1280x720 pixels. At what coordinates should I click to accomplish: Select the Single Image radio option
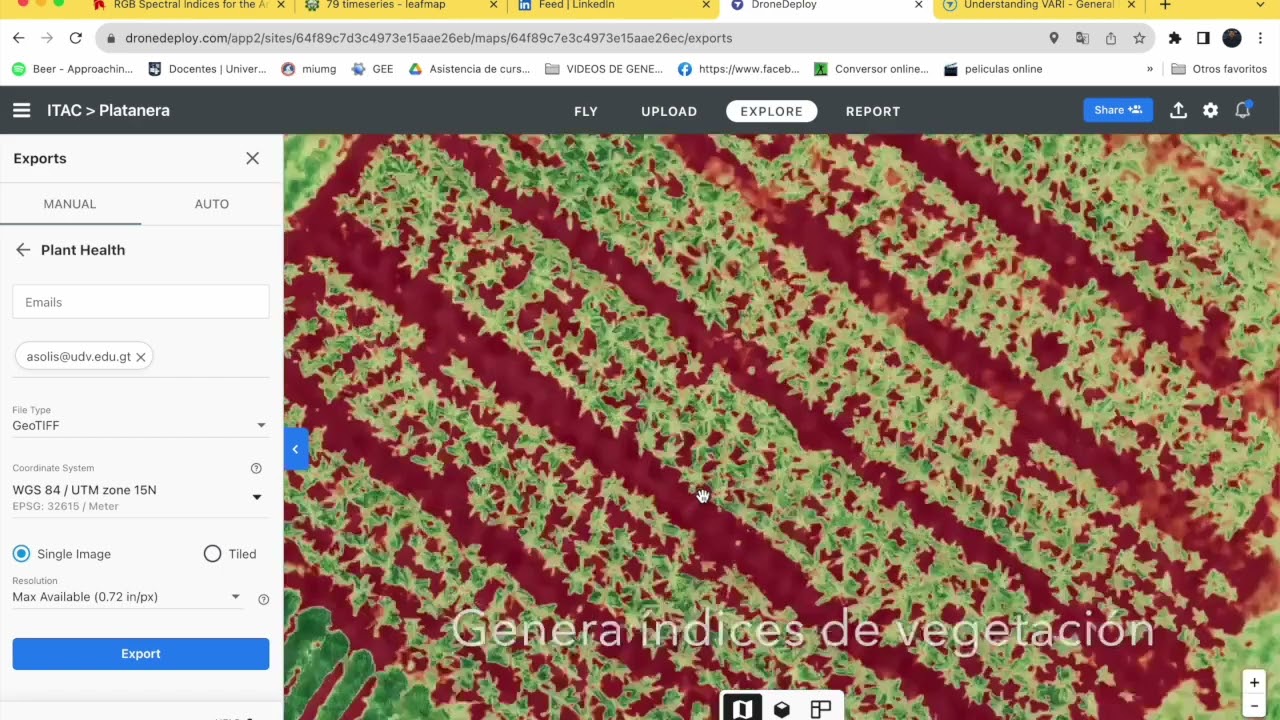click(x=21, y=554)
